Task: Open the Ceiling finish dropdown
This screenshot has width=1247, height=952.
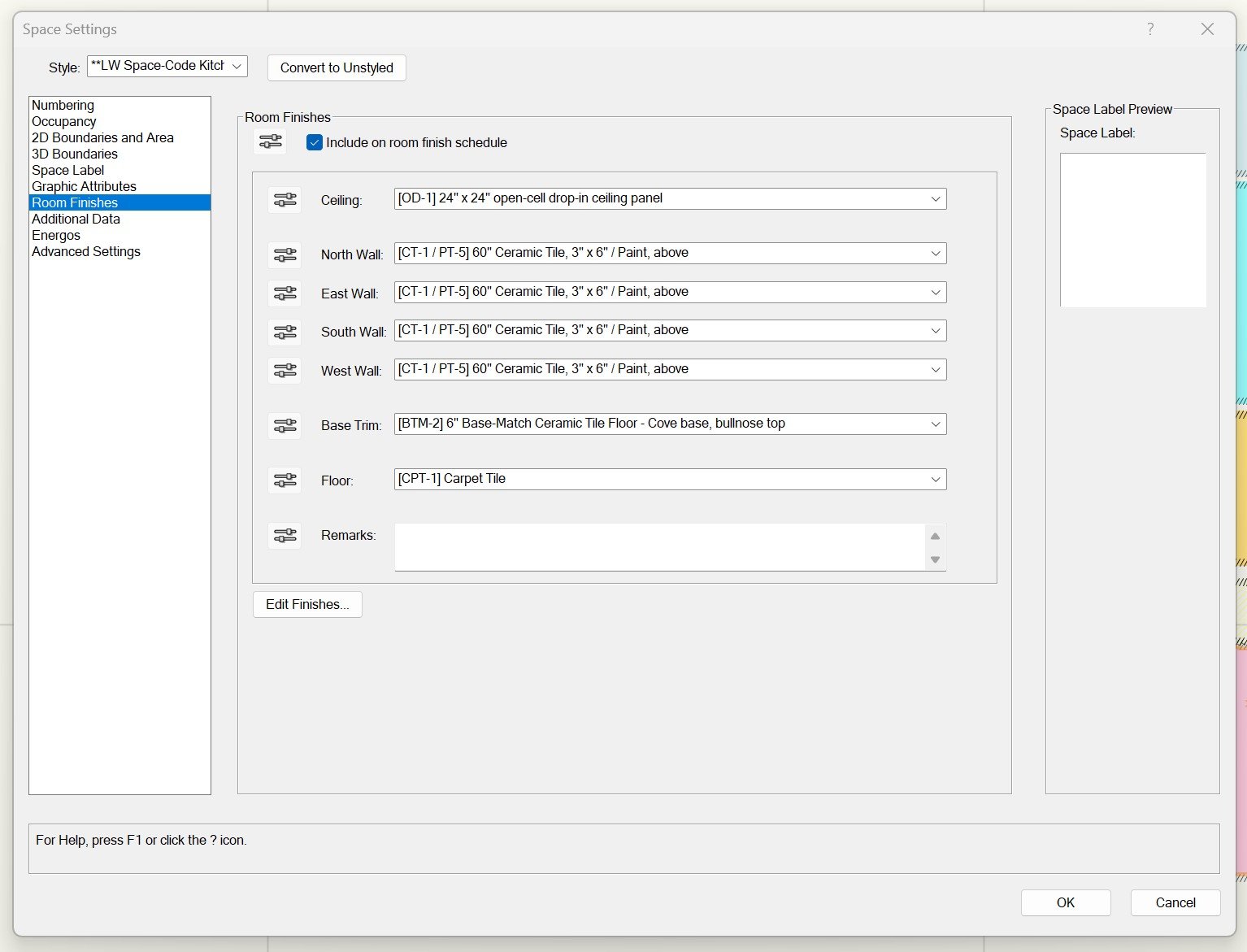Action: tap(936, 198)
